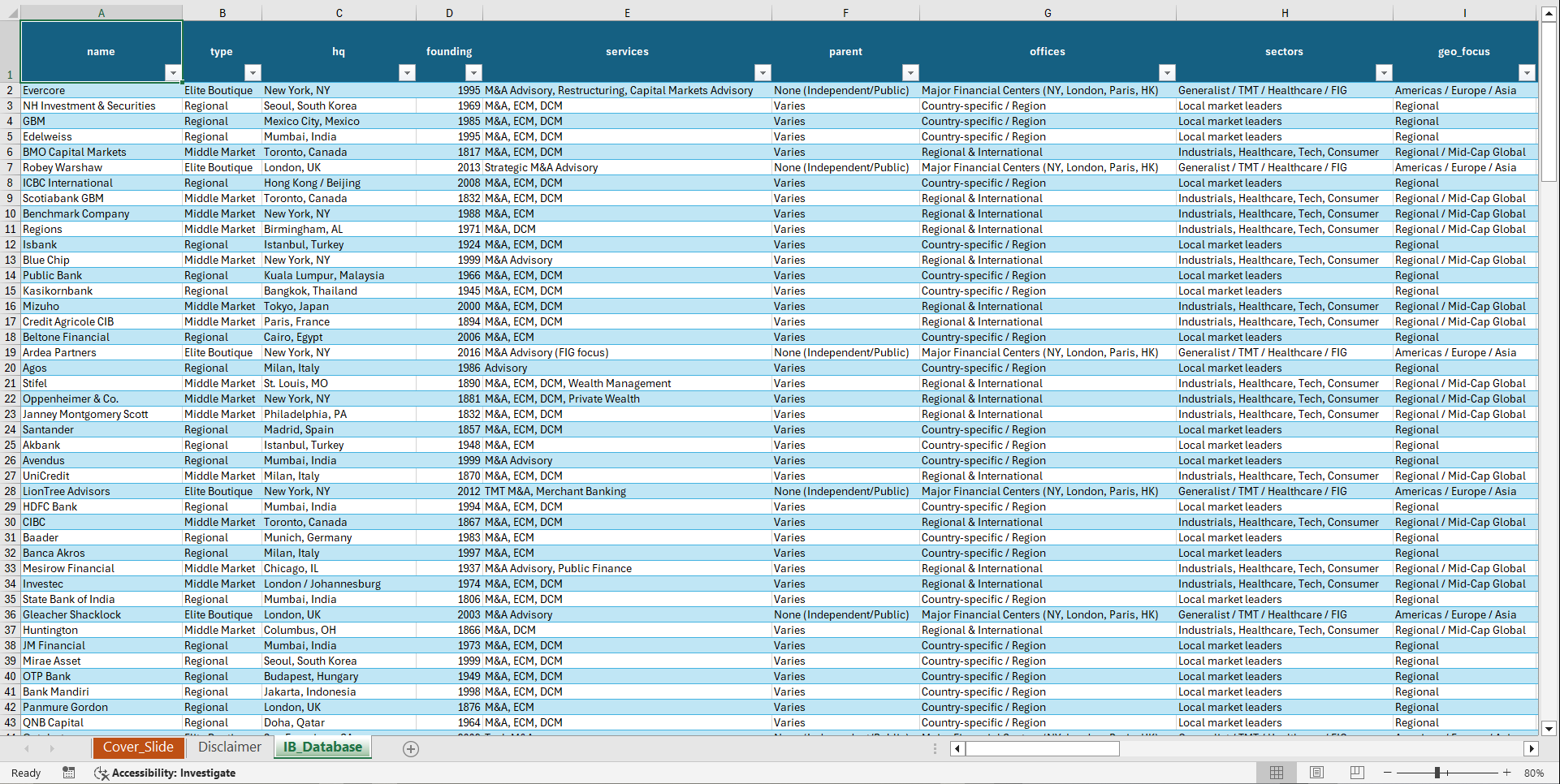The width and height of the screenshot is (1560, 784).
Task: Switch to Page Layout view
Action: coord(1316,773)
